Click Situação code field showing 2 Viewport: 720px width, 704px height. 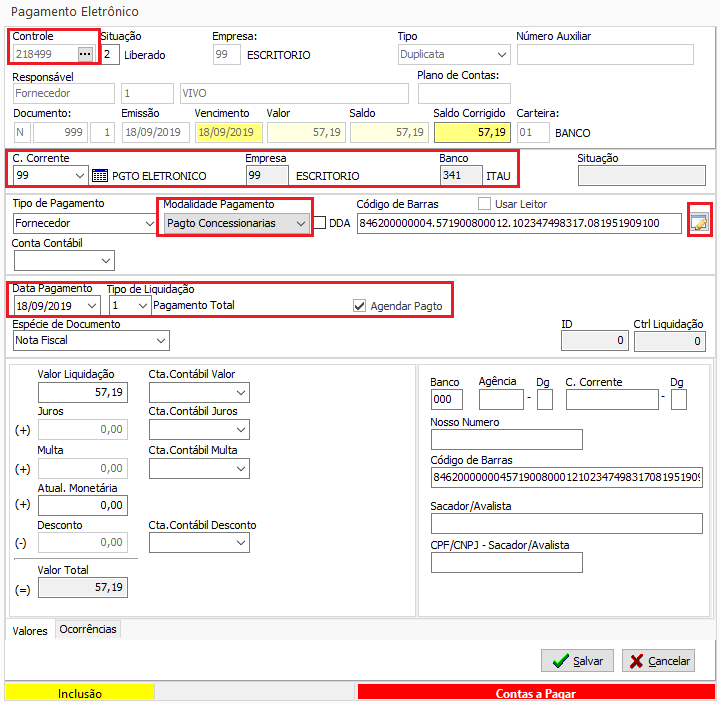[x=110, y=55]
